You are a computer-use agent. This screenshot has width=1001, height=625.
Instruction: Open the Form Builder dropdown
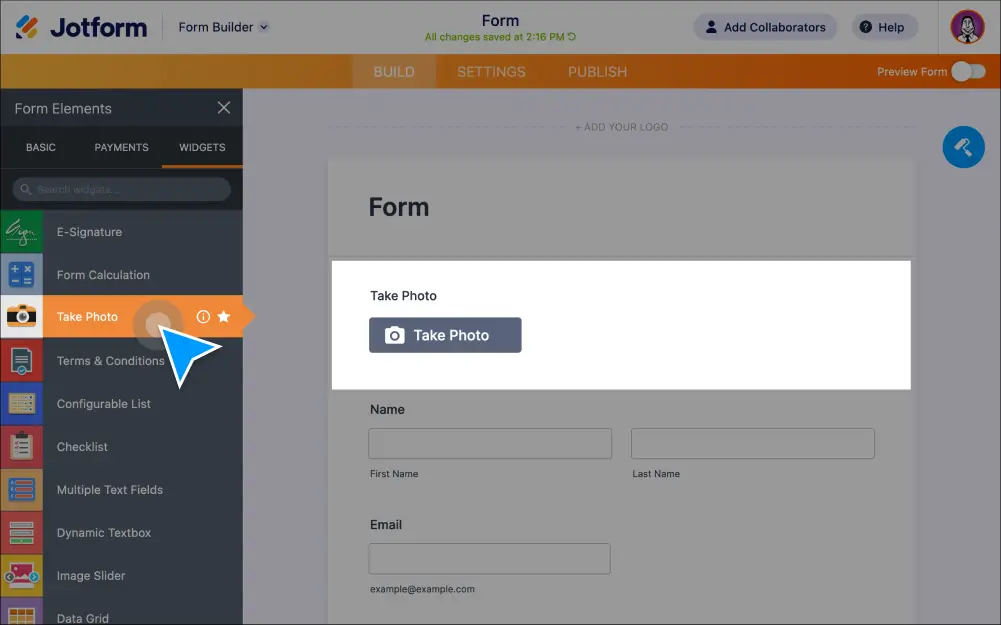coord(223,27)
